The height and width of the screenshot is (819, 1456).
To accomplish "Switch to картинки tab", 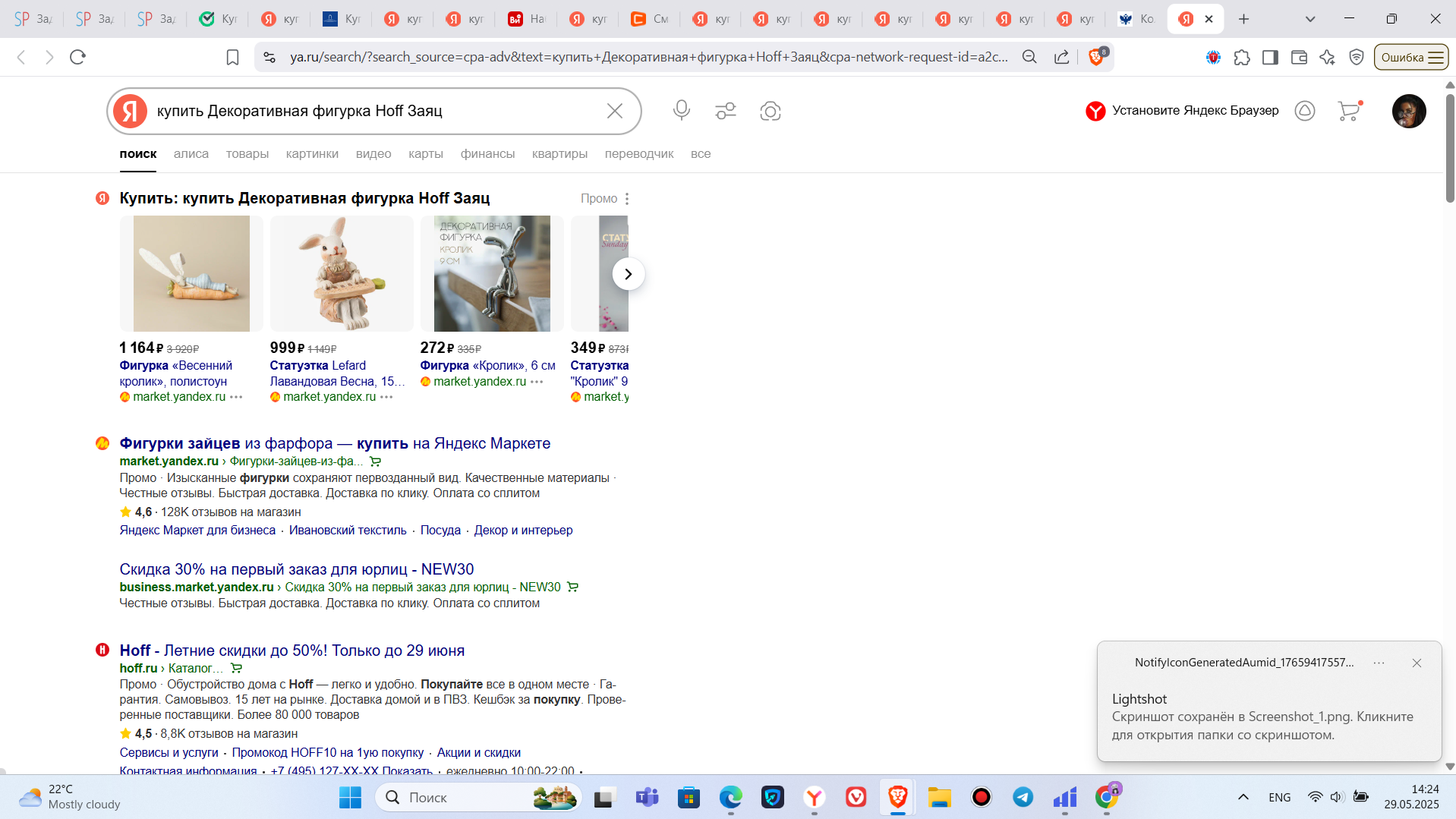I will (x=312, y=153).
